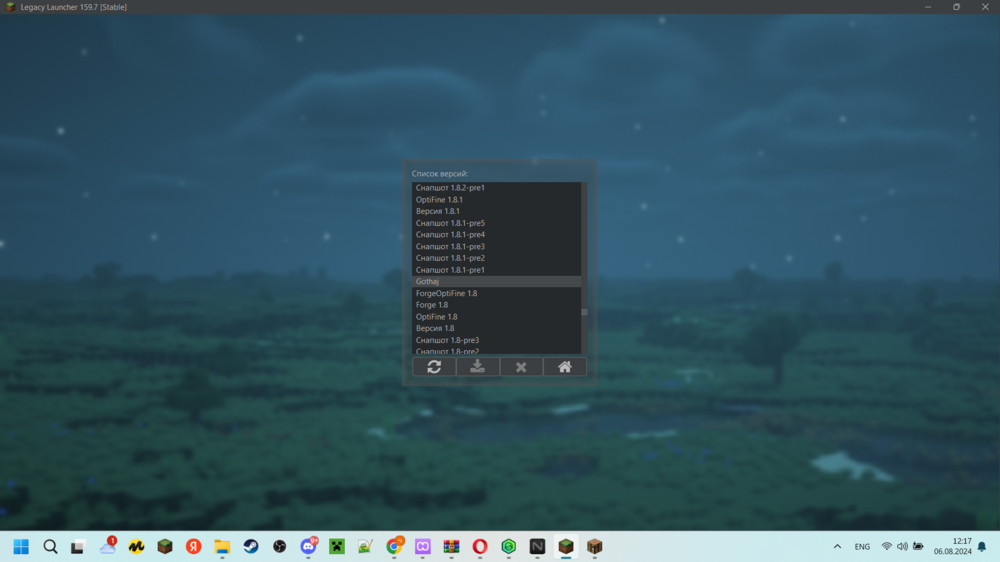
Task: Open File Explorer from taskbar
Action: tap(222, 547)
